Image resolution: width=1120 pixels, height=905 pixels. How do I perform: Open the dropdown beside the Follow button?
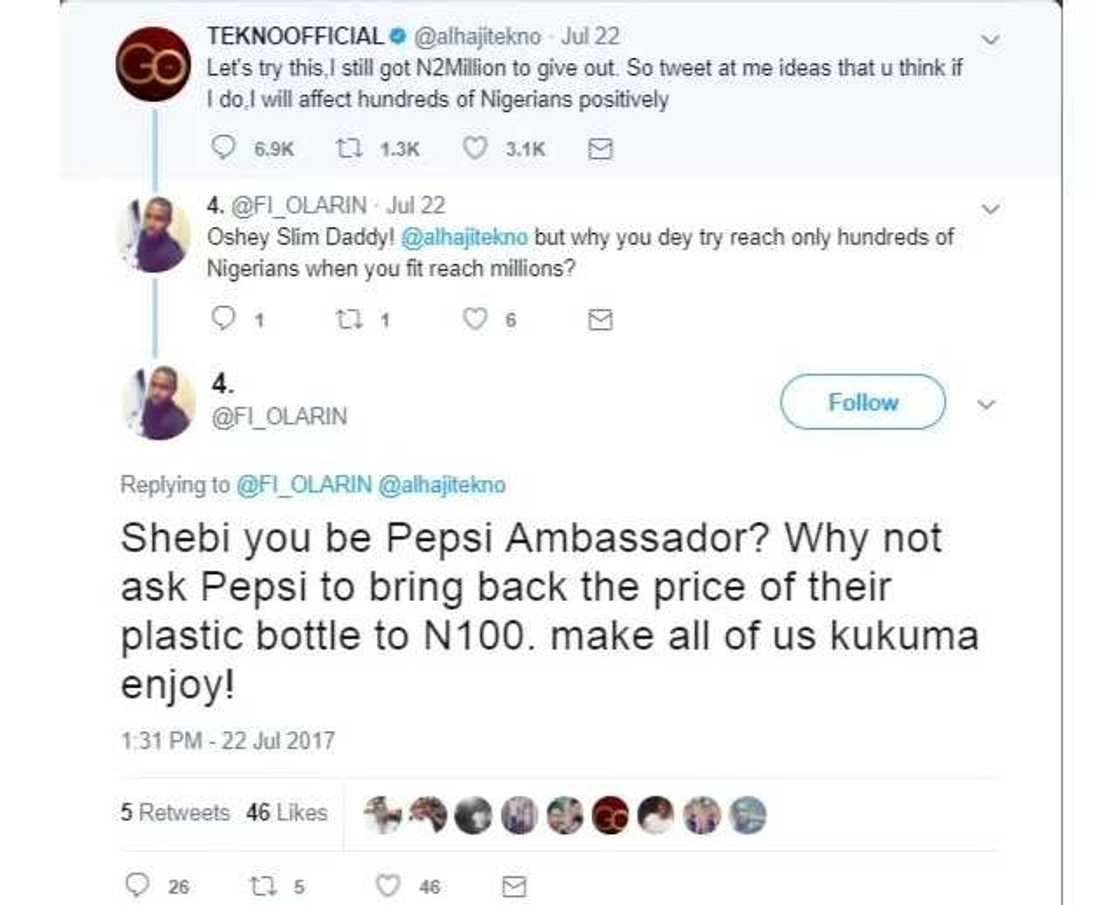pyautogui.click(x=988, y=405)
